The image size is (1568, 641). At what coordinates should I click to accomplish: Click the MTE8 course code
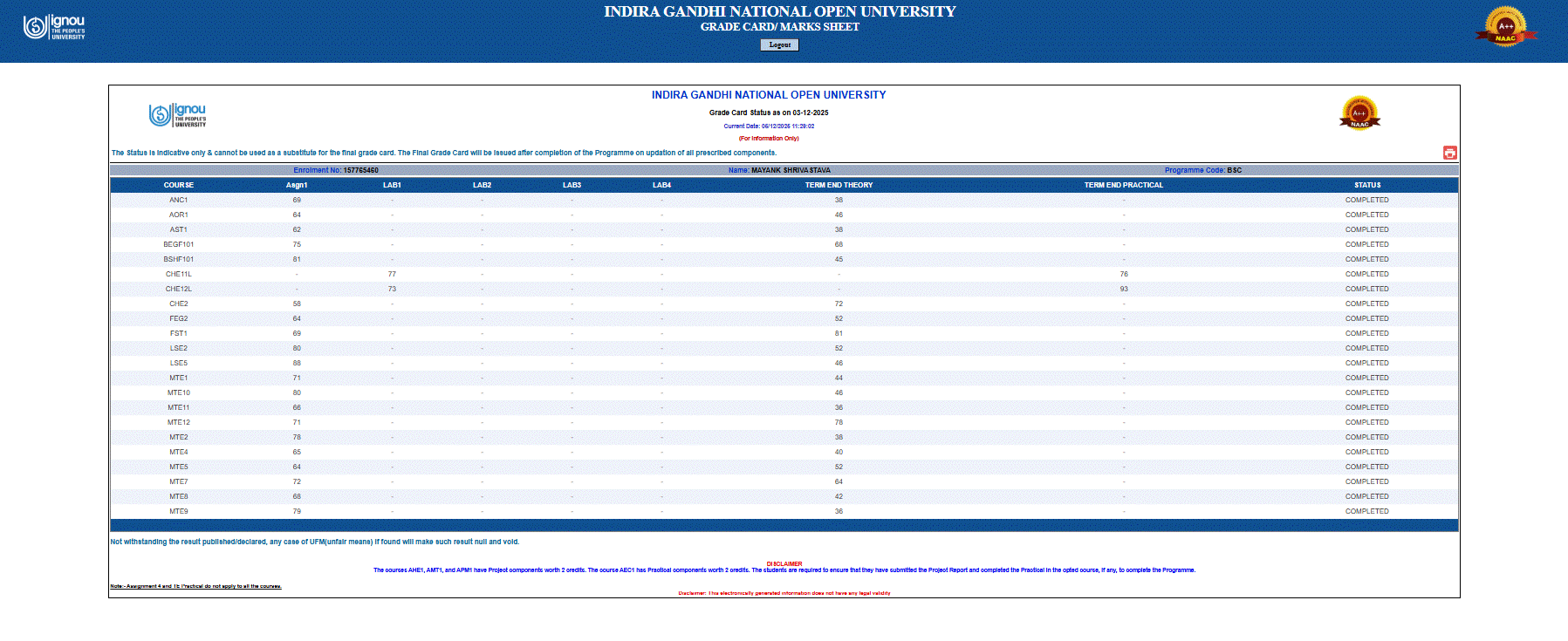click(179, 496)
